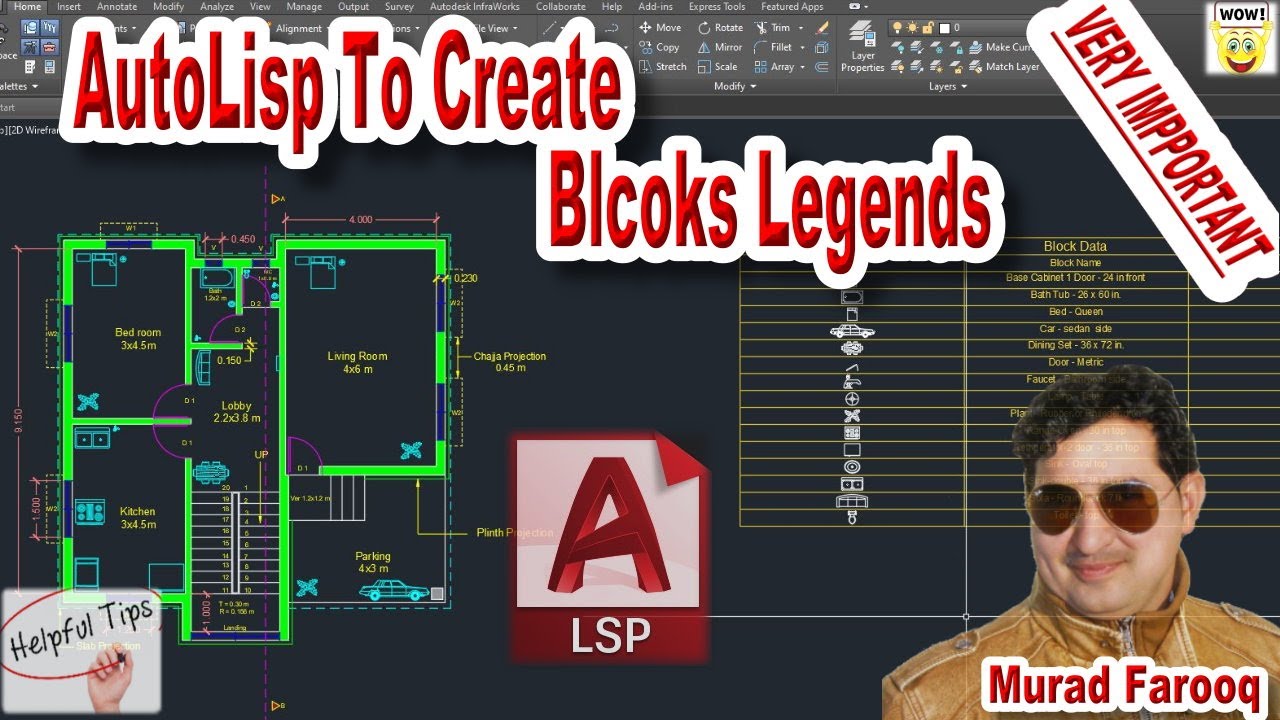Click the Make Current layer icon
This screenshot has width=1280, height=720.
point(975,47)
